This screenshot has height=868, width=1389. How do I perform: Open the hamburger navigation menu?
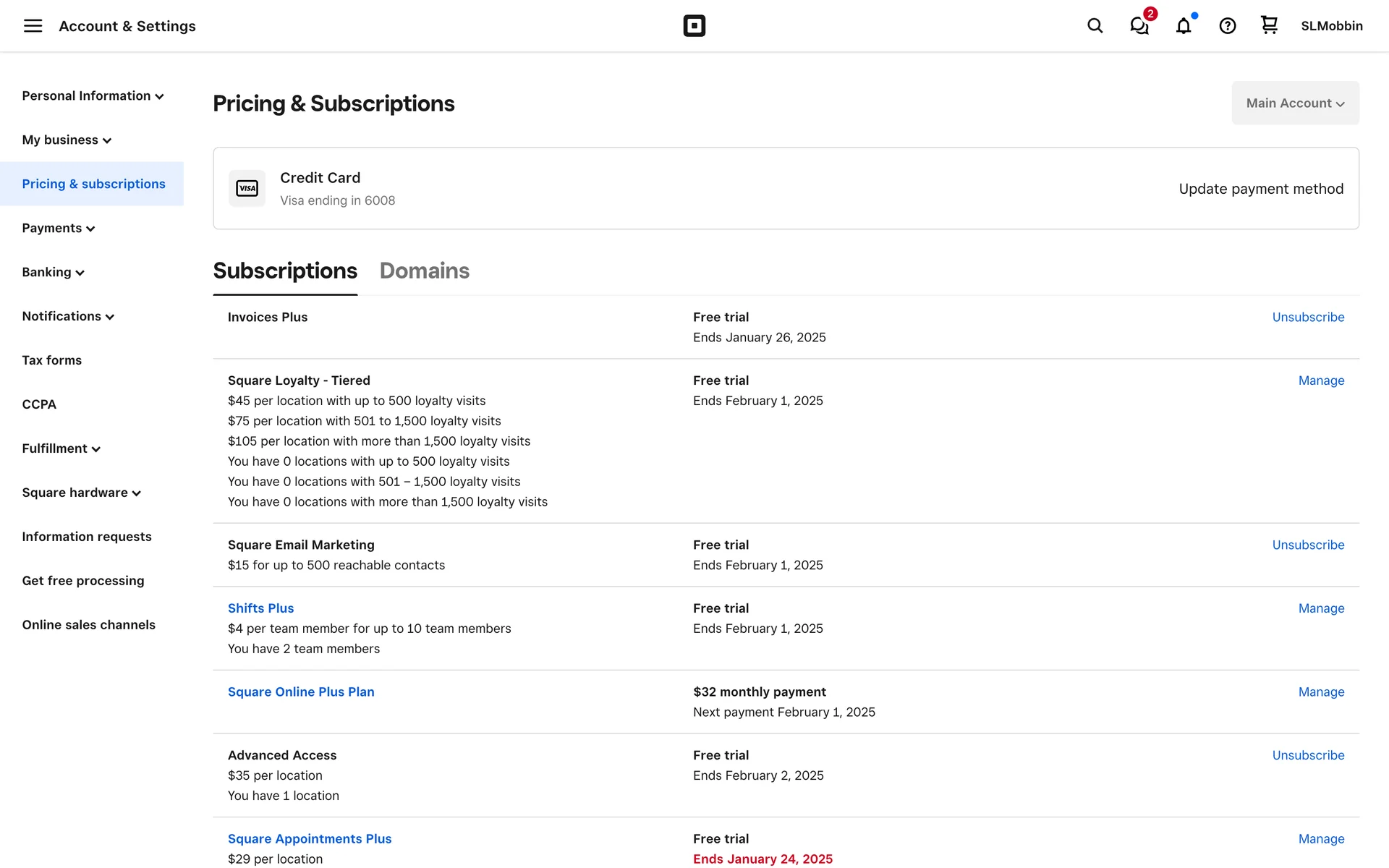click(x=33, y=26)
